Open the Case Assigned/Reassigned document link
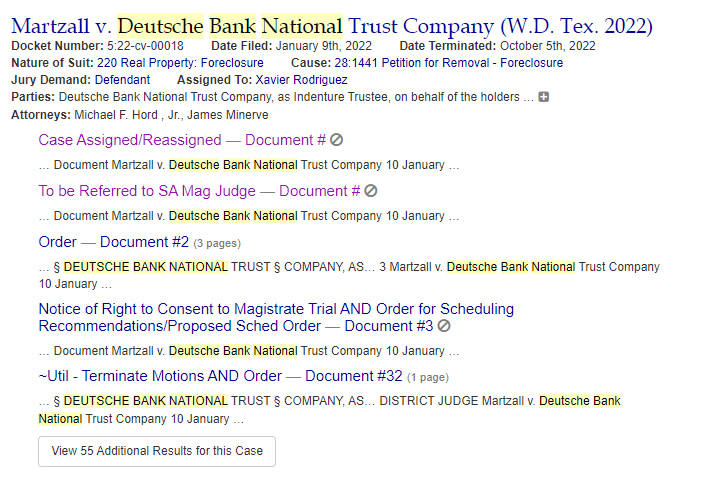Screen dimensions: 701x485 click(x=182, y=140)
